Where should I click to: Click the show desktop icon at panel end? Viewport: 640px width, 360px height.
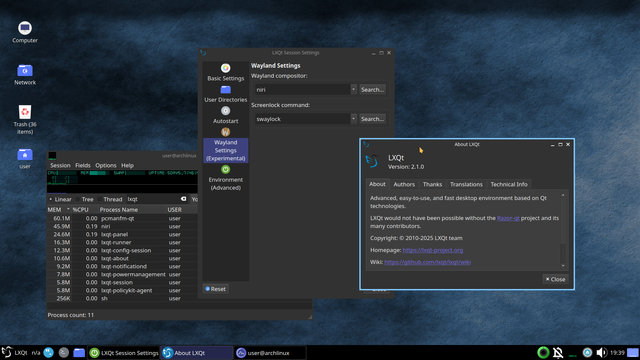click(x=633, y=353)
